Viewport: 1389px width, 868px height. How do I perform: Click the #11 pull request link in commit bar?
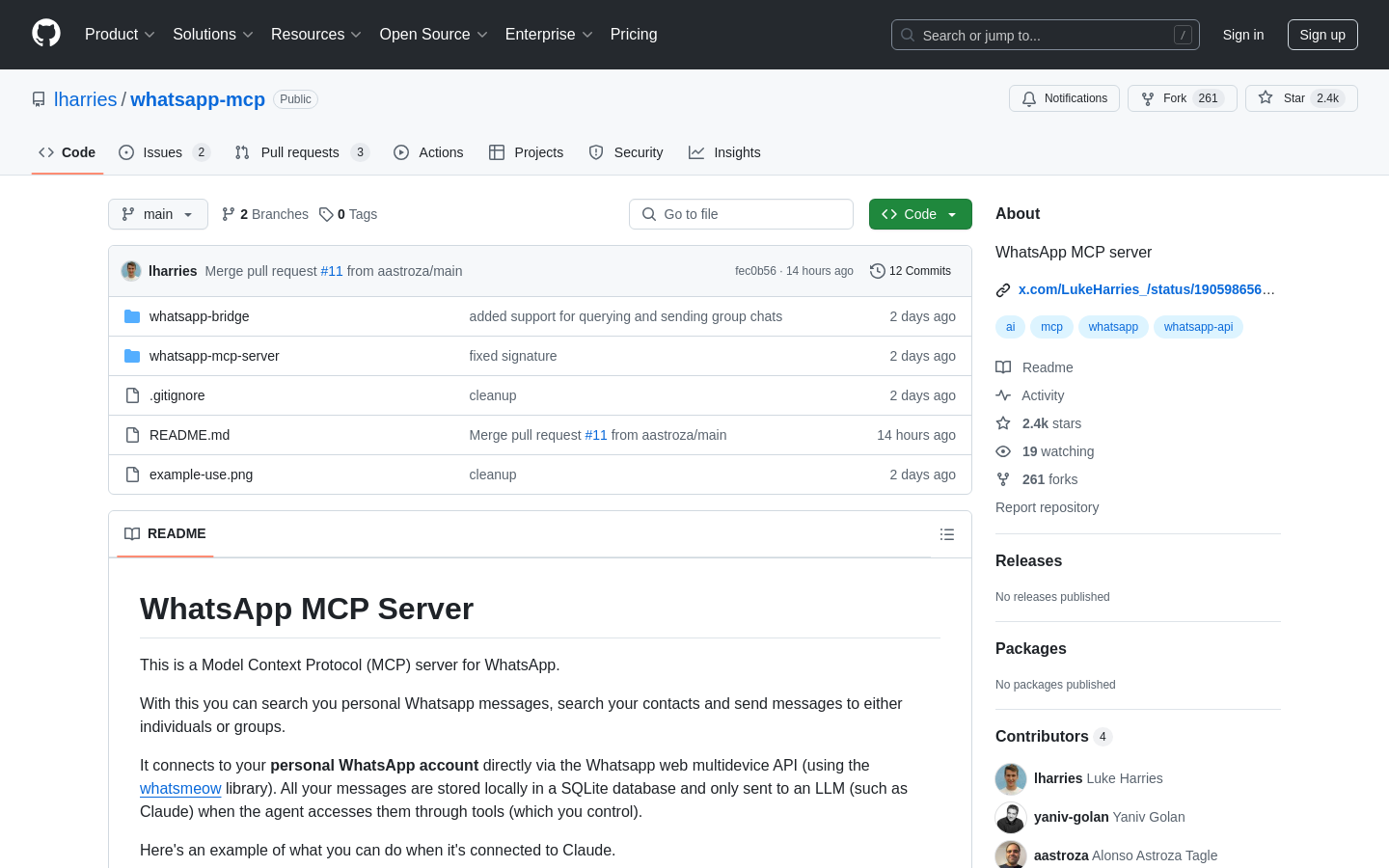click(x=332, y=271)
